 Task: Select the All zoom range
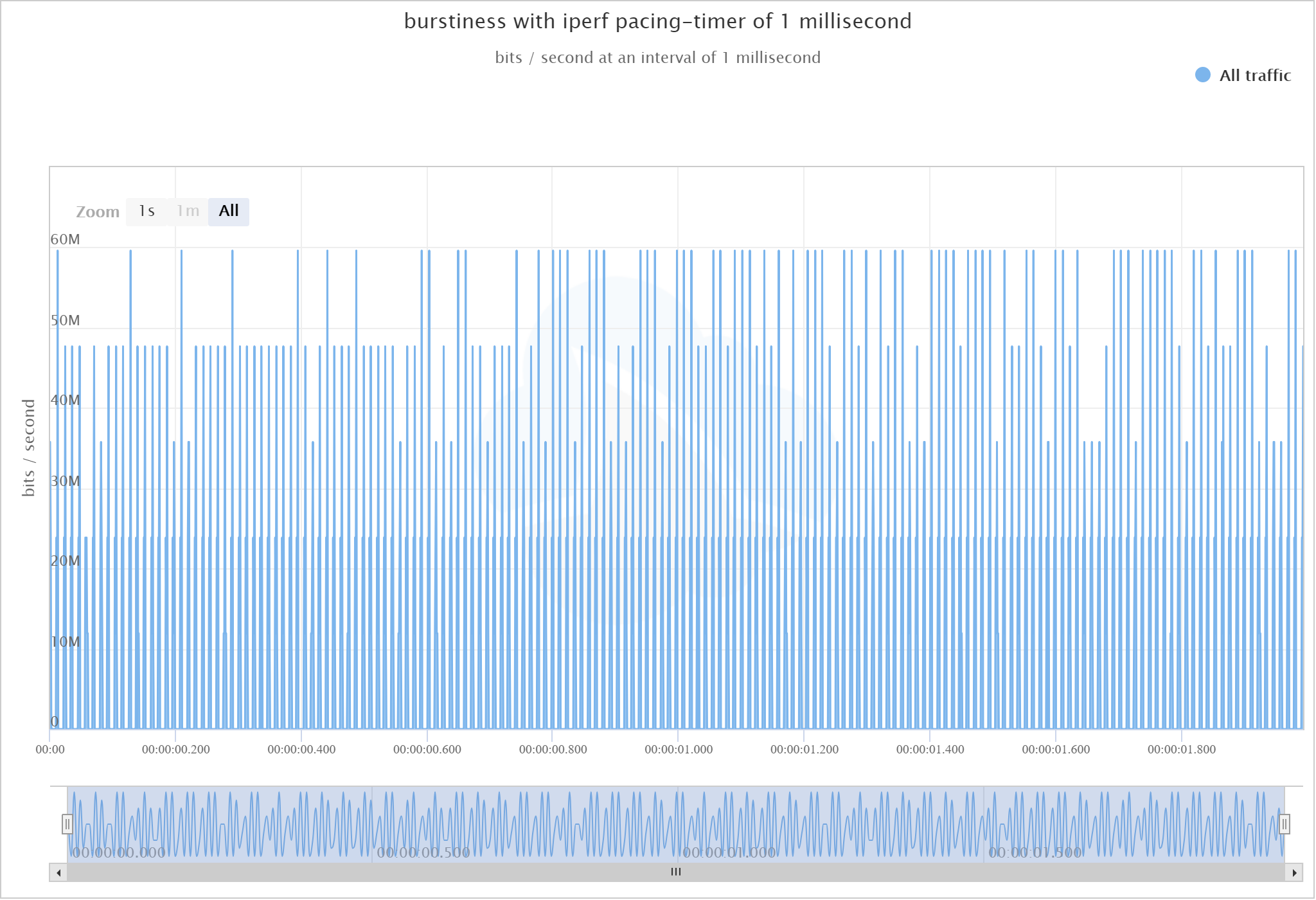pos(229,212)
